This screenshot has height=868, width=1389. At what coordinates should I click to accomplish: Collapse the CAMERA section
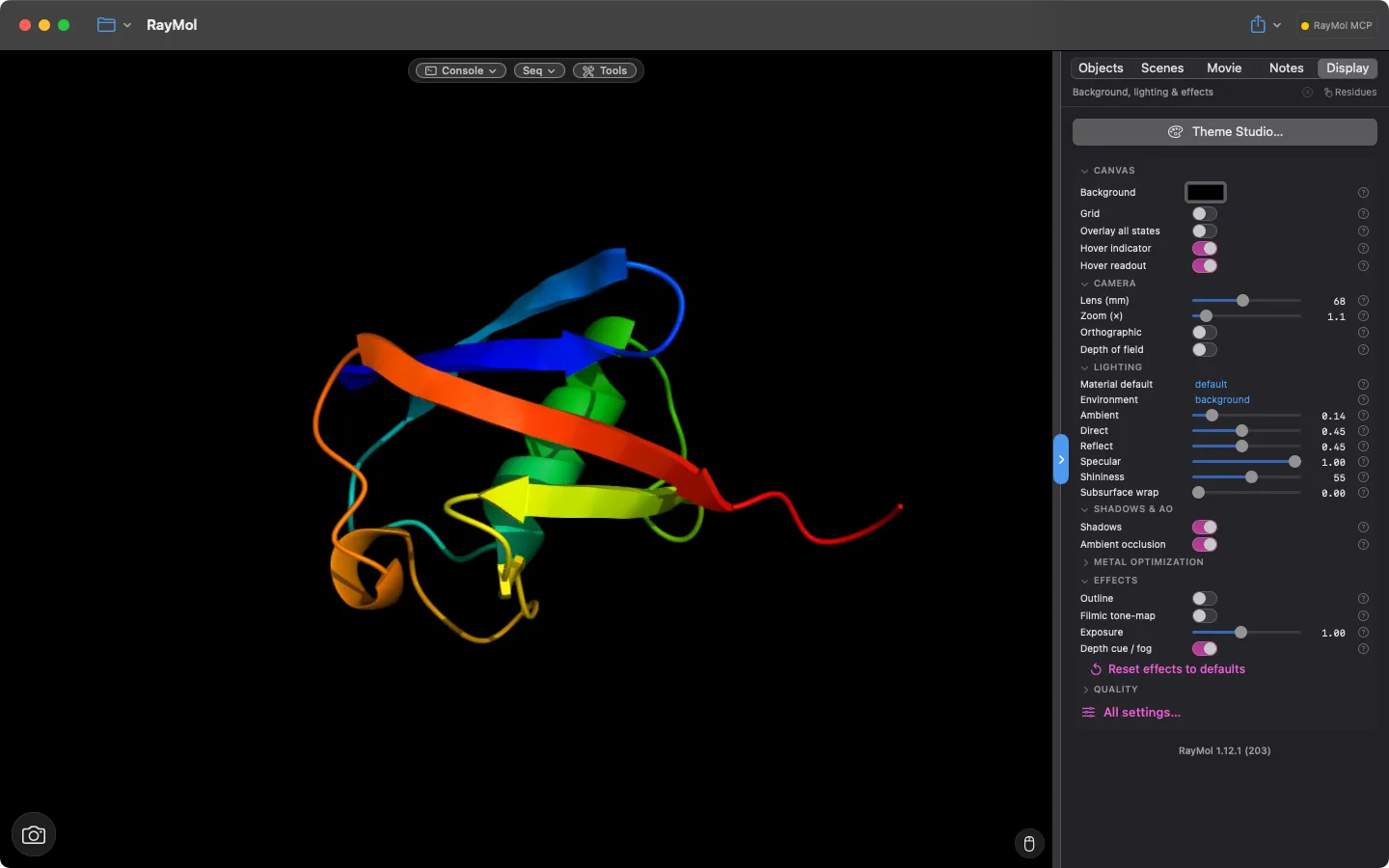pyautogui.click(x=1107, y=284)
